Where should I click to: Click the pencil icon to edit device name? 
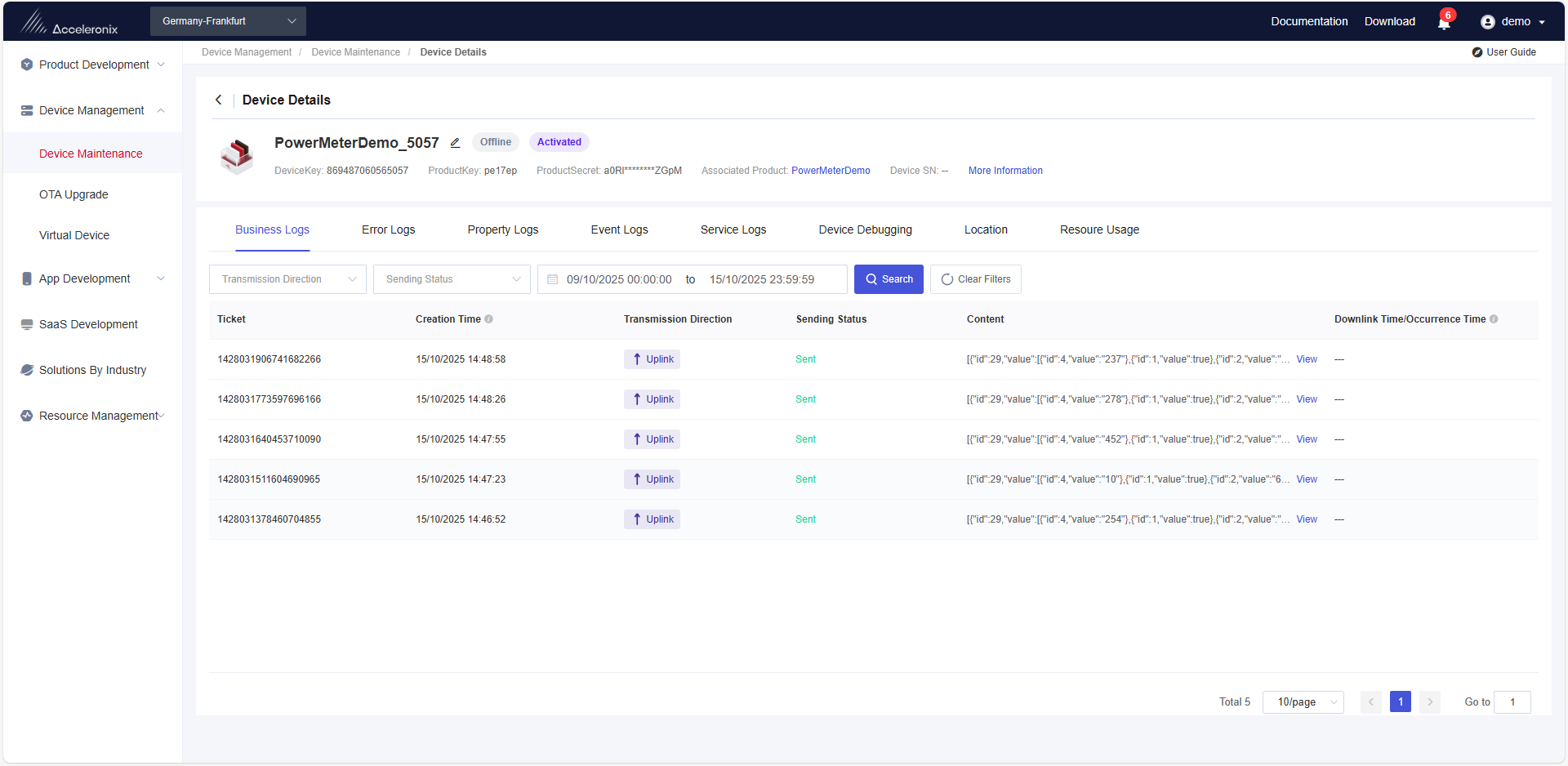[456, 143]
